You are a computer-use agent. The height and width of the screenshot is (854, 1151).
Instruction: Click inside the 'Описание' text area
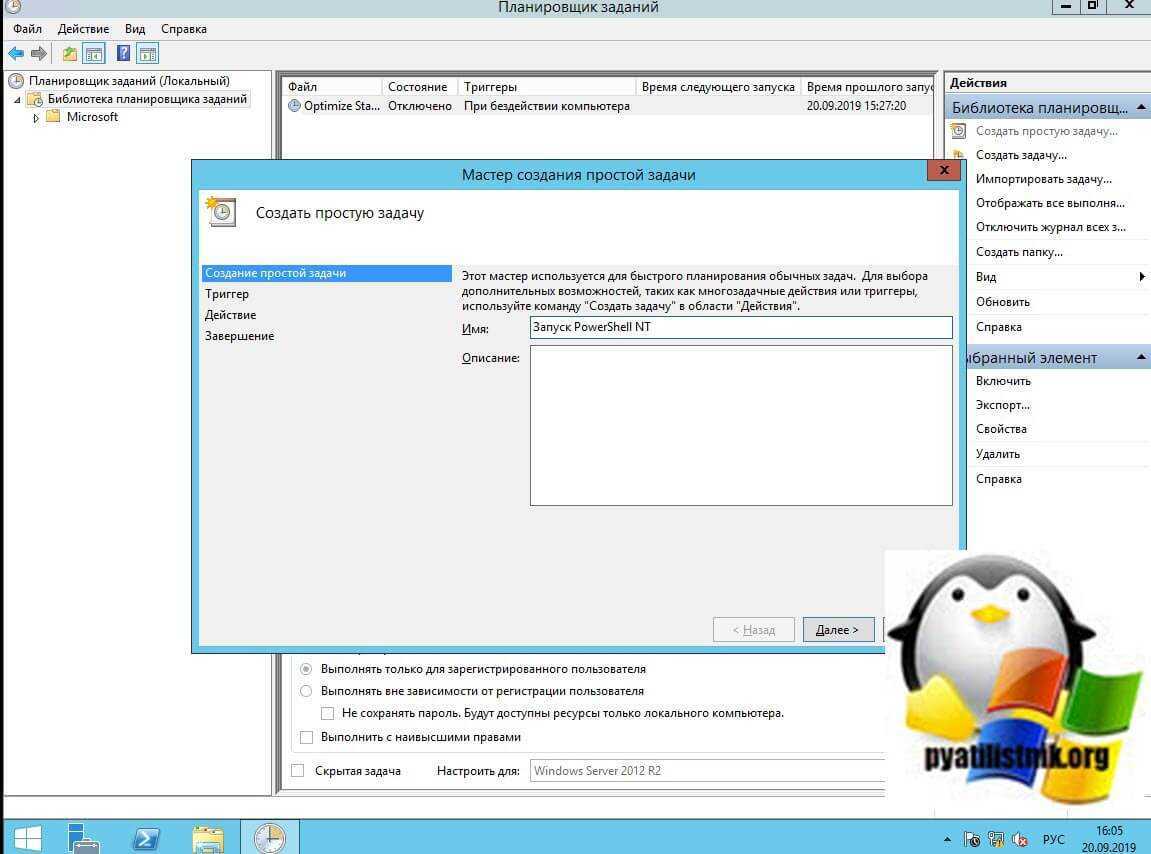[740, 425]
